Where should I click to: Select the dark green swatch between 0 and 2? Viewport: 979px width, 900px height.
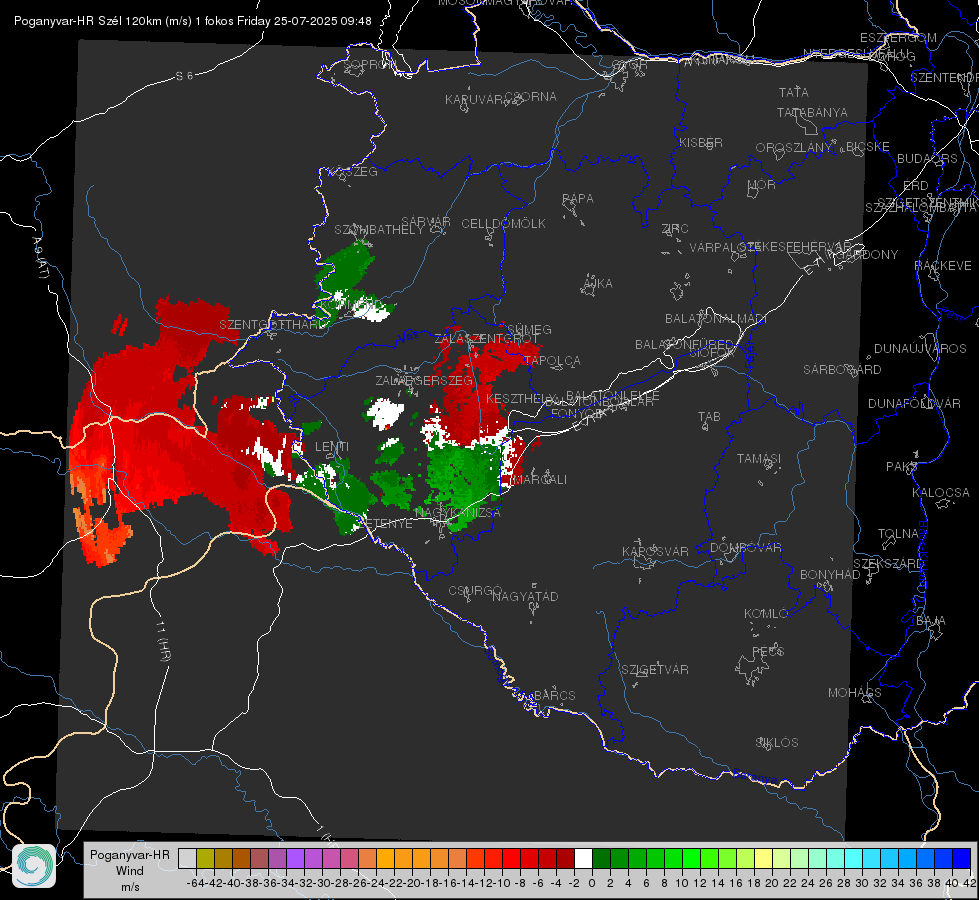click(x=601, y=858)
